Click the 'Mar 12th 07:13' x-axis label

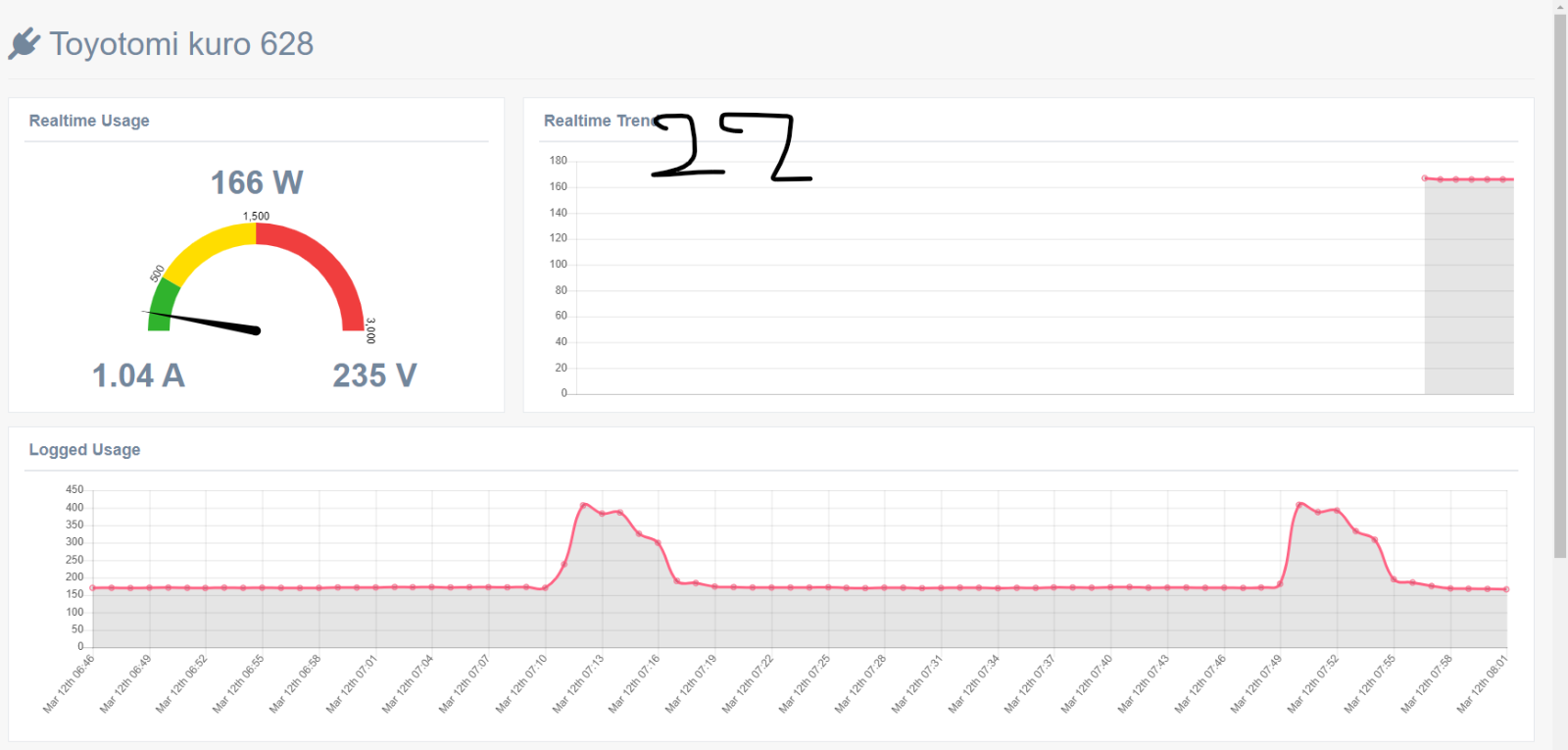(578, 683)
